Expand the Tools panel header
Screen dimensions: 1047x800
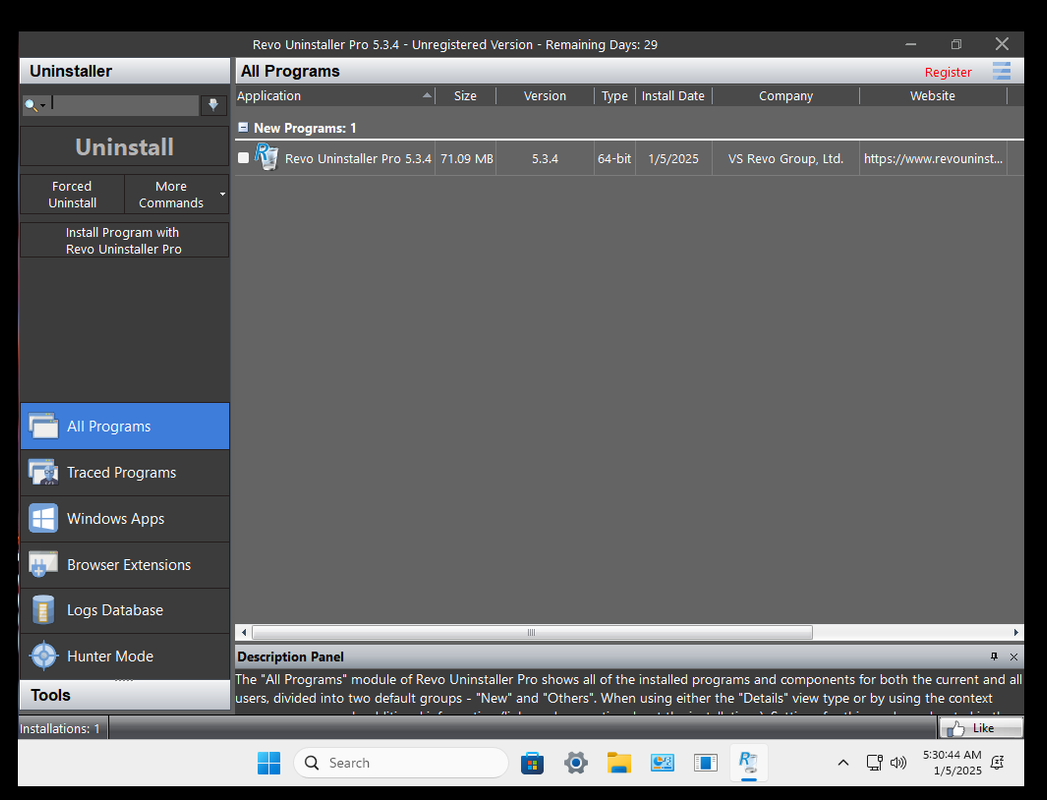125,695
